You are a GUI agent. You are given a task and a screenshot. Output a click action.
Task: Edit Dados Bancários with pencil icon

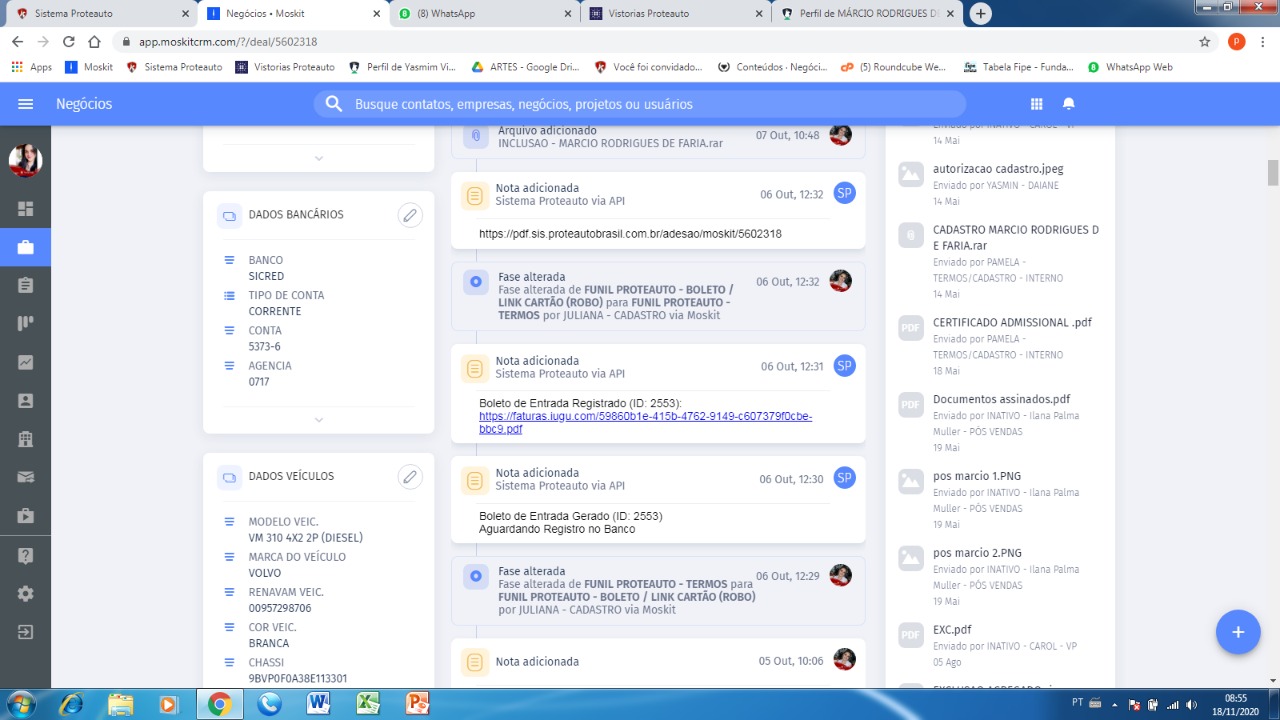coord(409,215)
